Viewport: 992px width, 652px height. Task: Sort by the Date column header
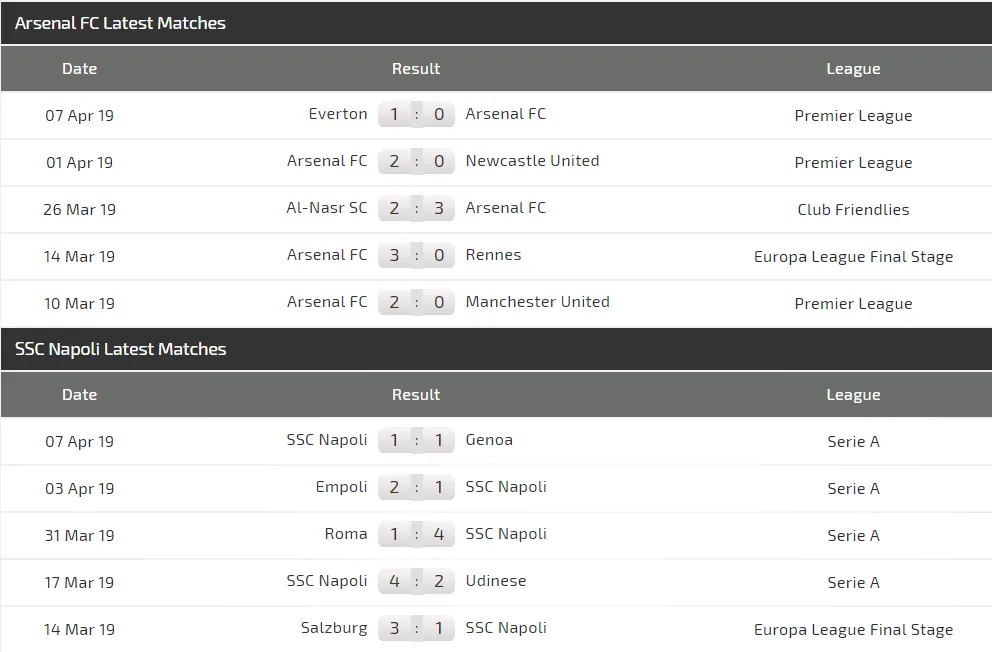click(80, 69)
